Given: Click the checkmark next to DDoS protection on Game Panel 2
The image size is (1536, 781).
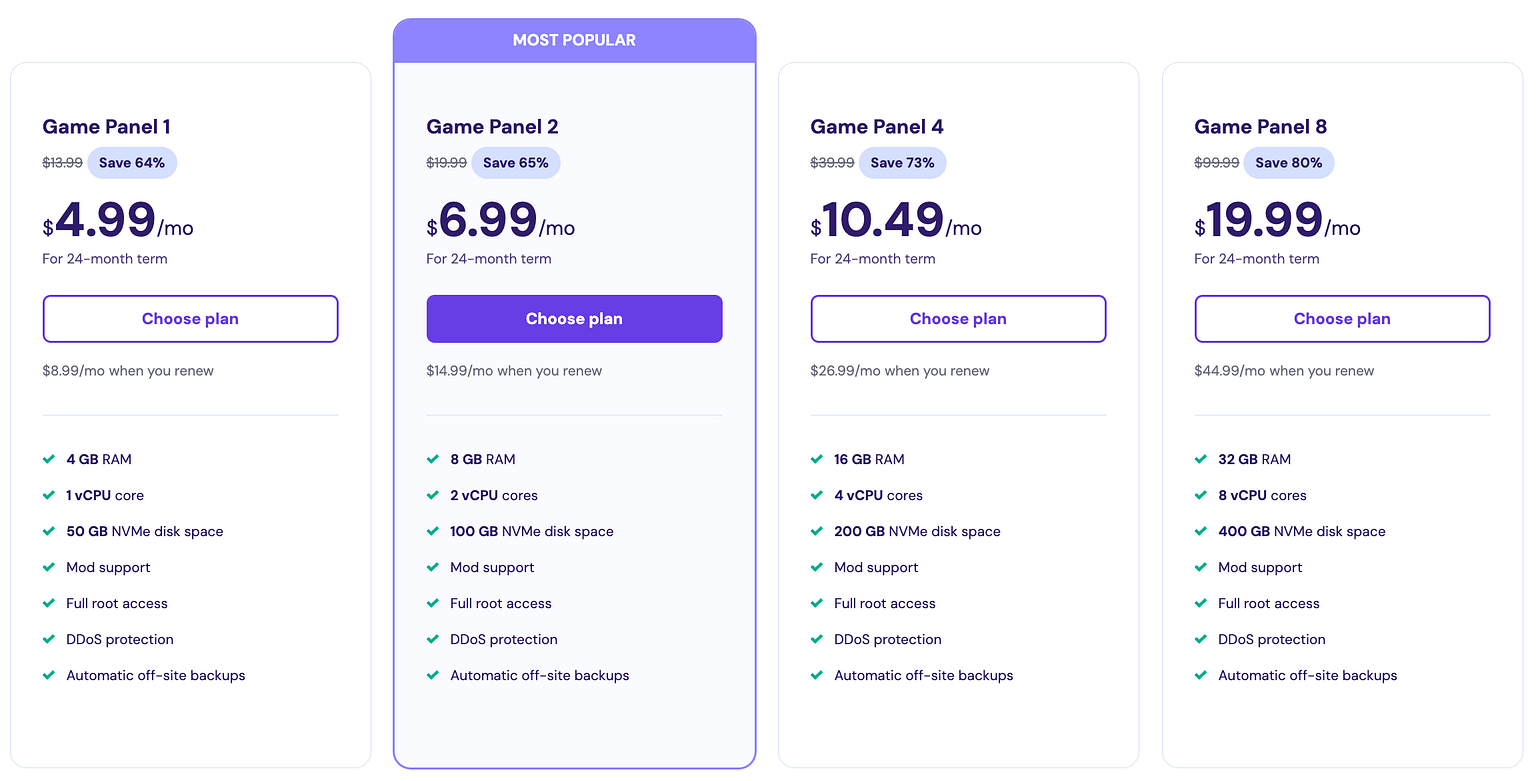Looking at the screenshot, I should (432, 639).
